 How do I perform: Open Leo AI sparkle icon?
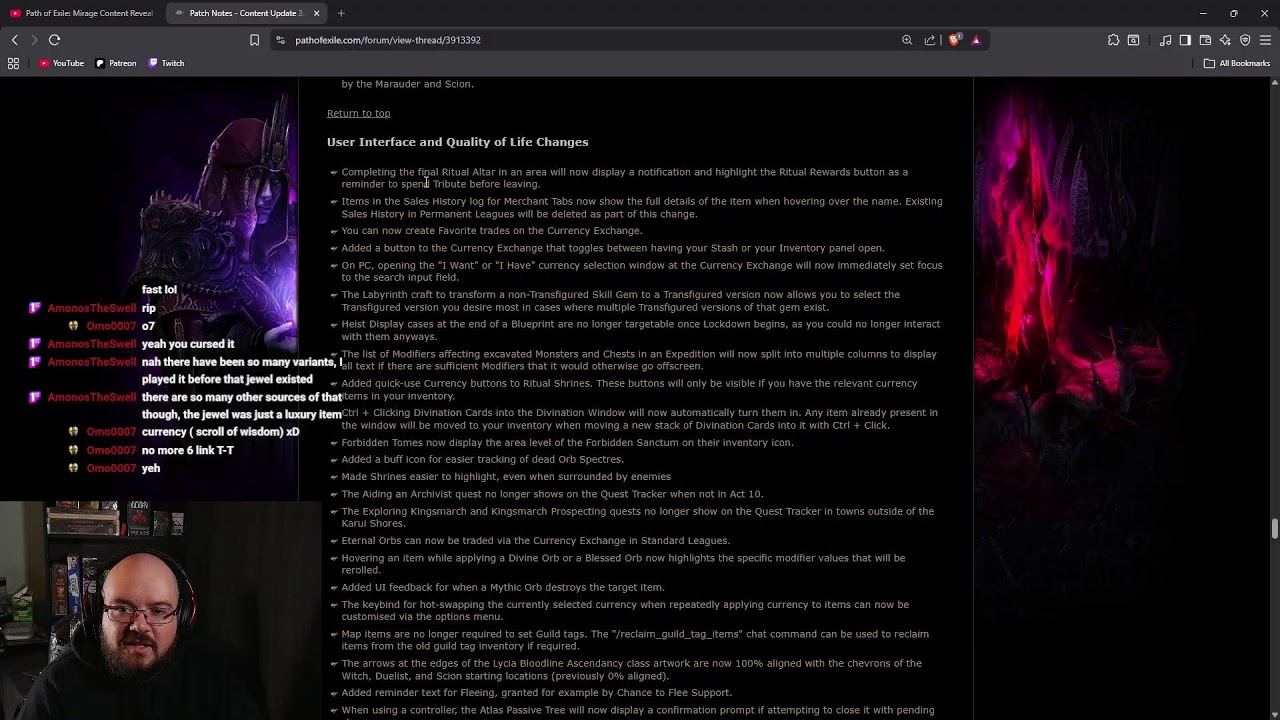coord(1225,40)
